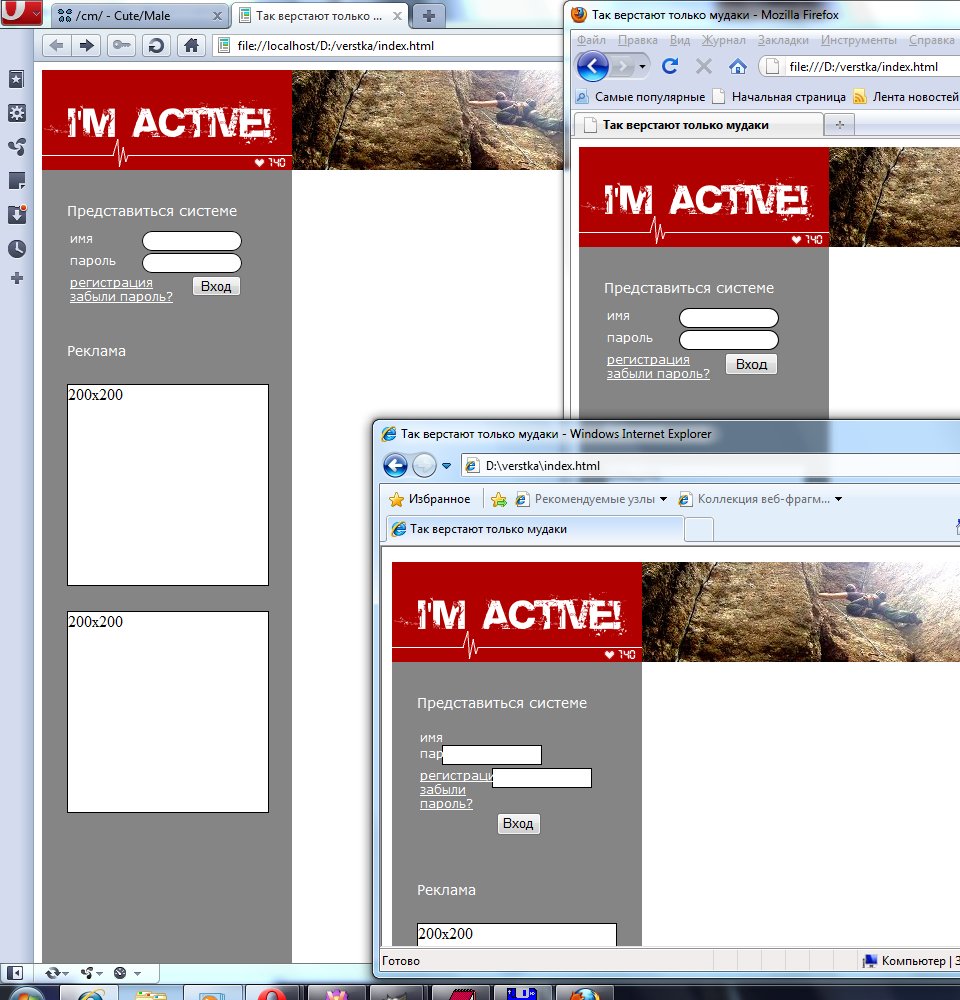Go to Opera's home page
This screenshot has height=1000, width=960.
pyautogui.click(x=191, y=45)
